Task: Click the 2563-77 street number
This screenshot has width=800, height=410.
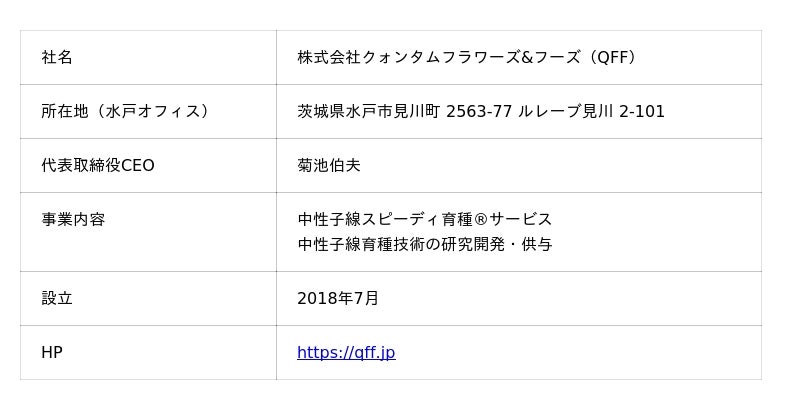Action: 480,111
